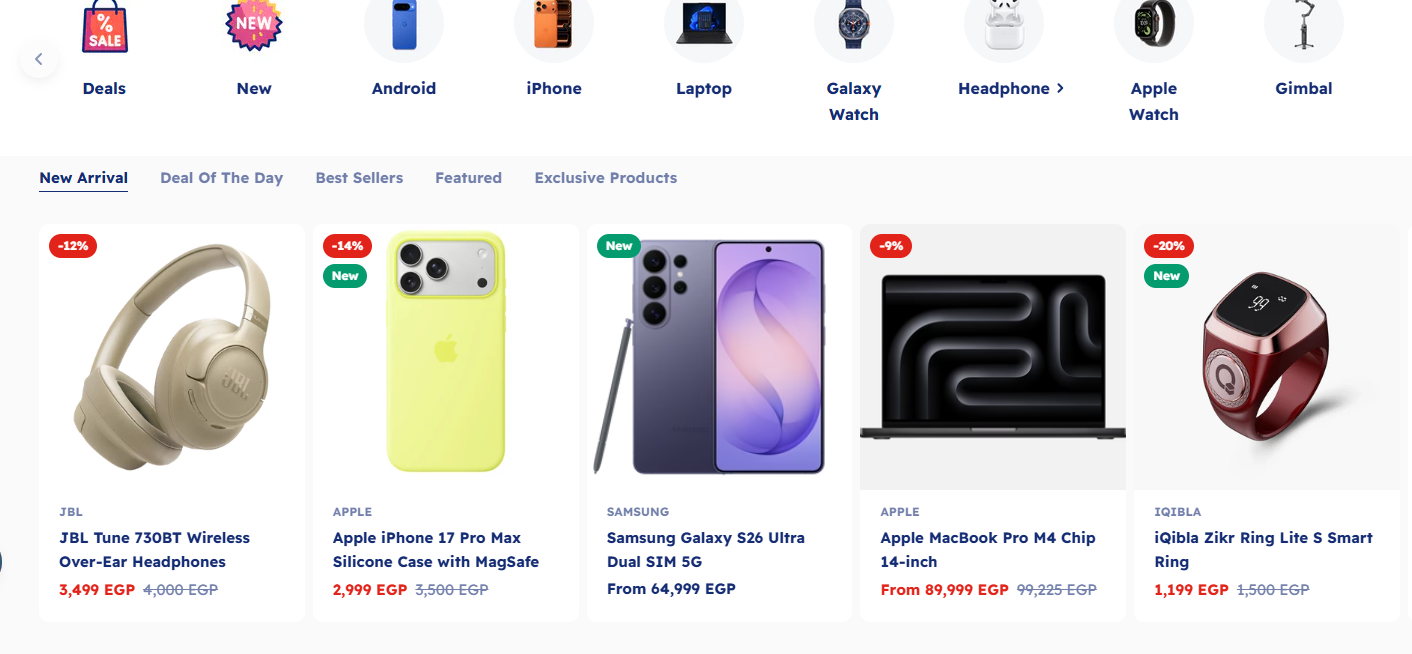Show the Featured products tab
1412x654 pixels.
(x=468, y=178)
